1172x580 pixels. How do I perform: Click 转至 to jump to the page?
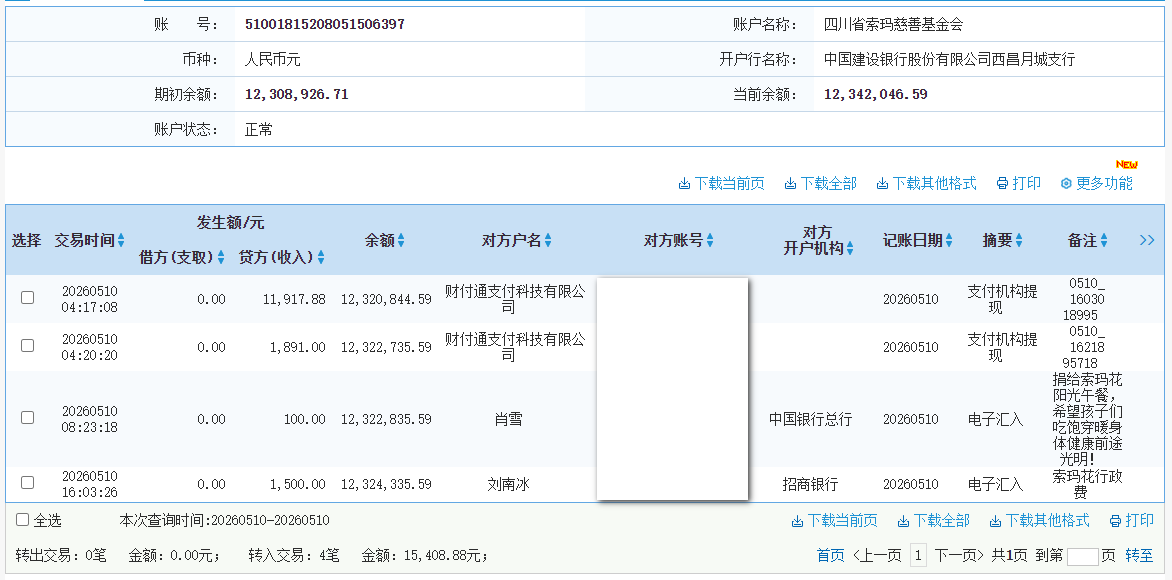(x=1139, y=555)
